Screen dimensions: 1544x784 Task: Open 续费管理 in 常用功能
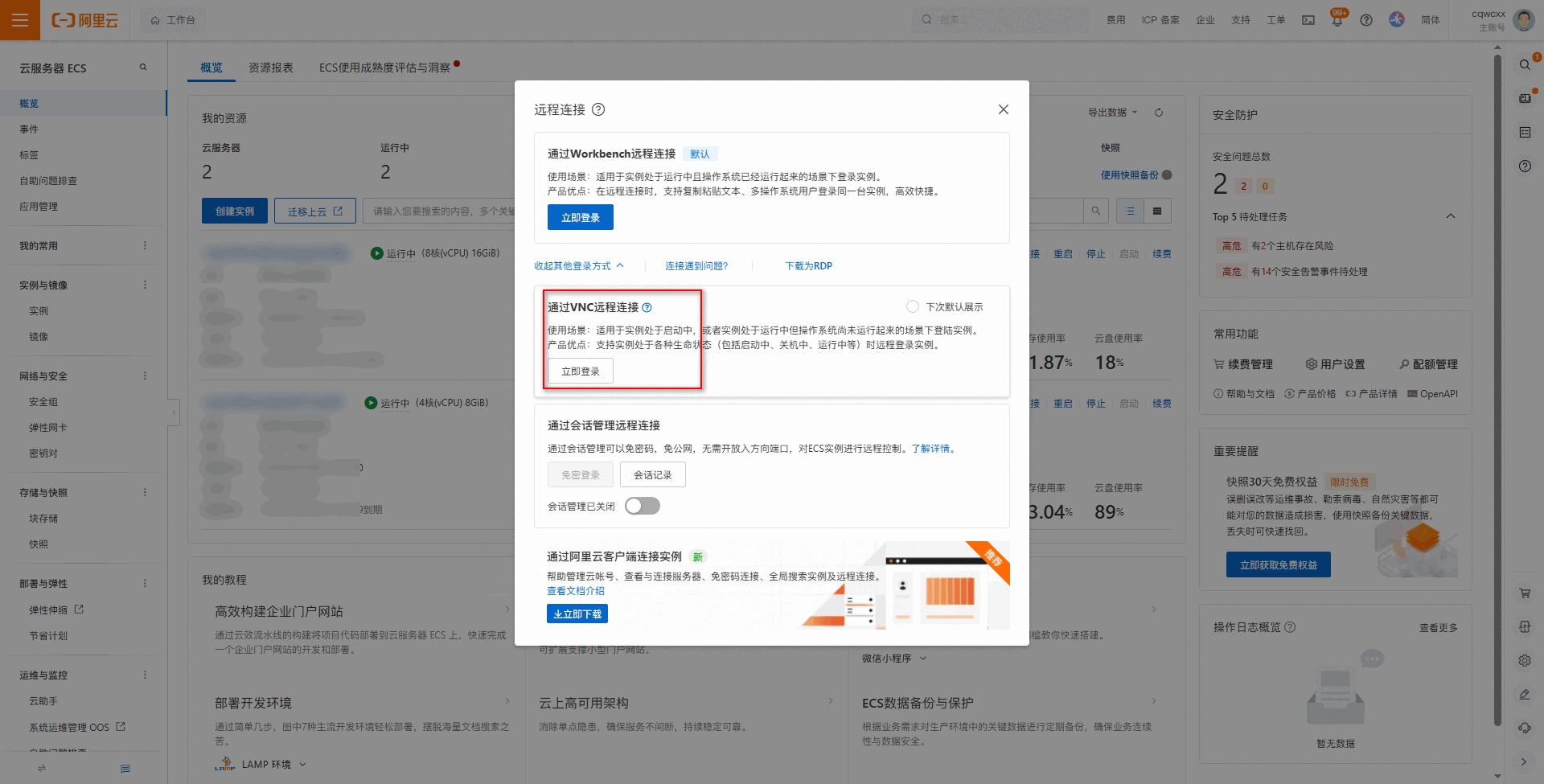pyautogui.click(x=1243, y=364)
